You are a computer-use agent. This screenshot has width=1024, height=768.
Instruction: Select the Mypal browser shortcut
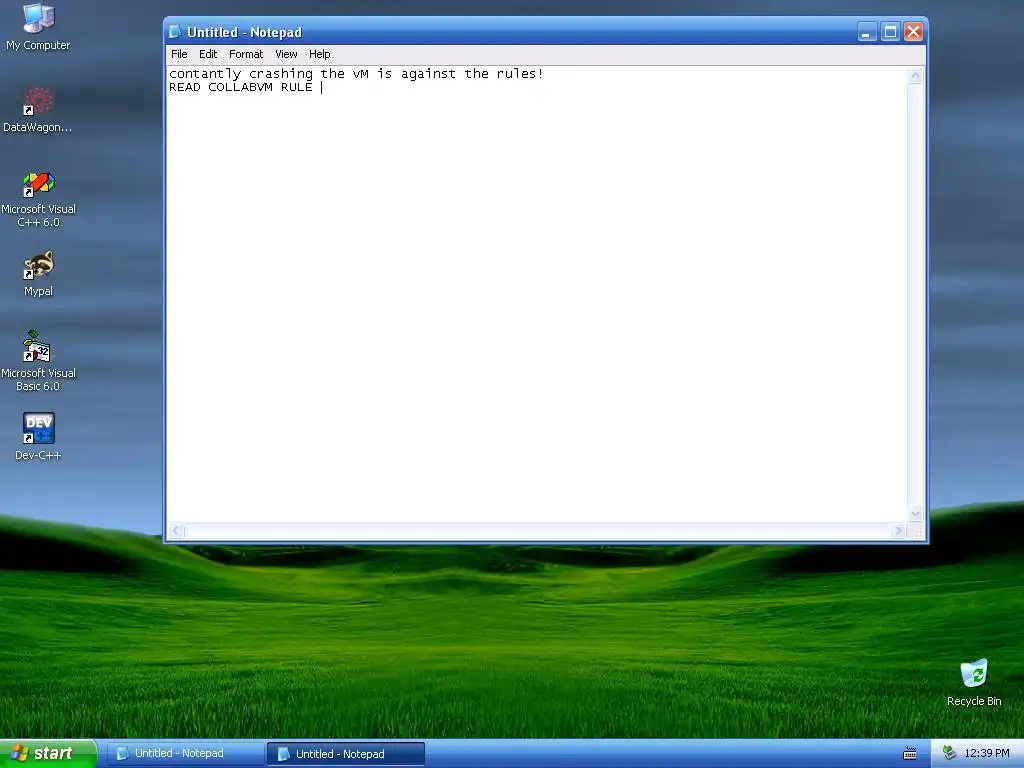click(x=38, y=274)
